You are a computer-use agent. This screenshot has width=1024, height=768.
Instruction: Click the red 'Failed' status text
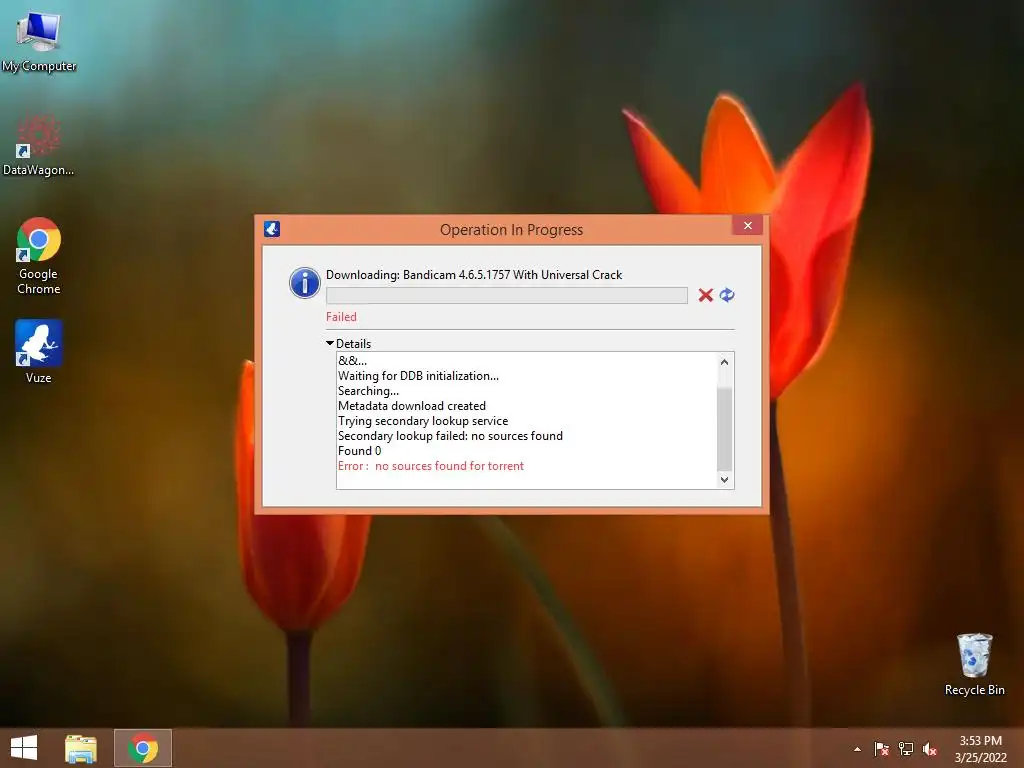(x=342, y=317)
